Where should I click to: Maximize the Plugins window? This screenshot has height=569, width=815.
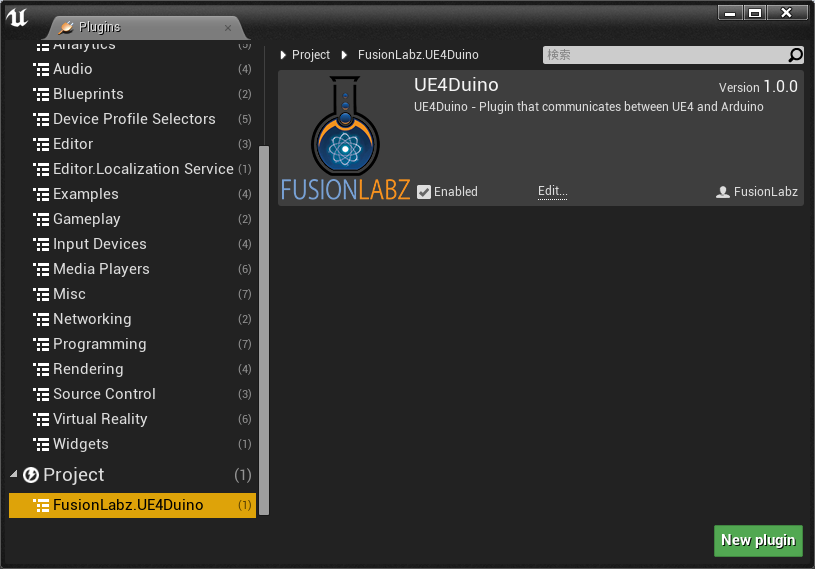point(755,13)
